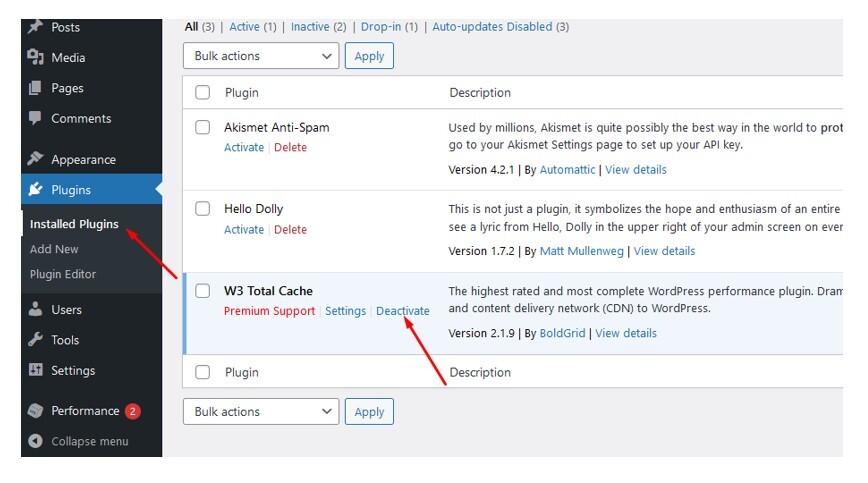Click the Appearance brush icon
Viewport: 868px width, 483px height.
35,159
